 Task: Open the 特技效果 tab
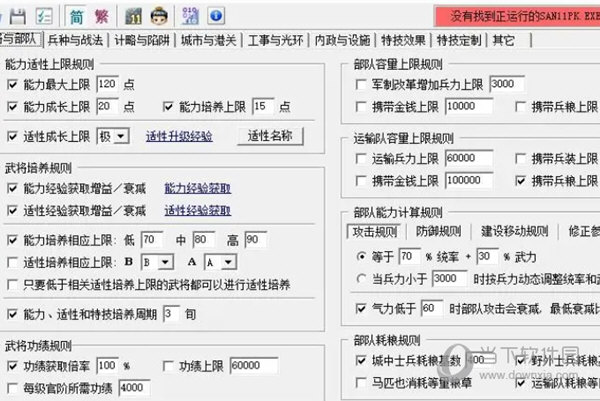point(403,40)
